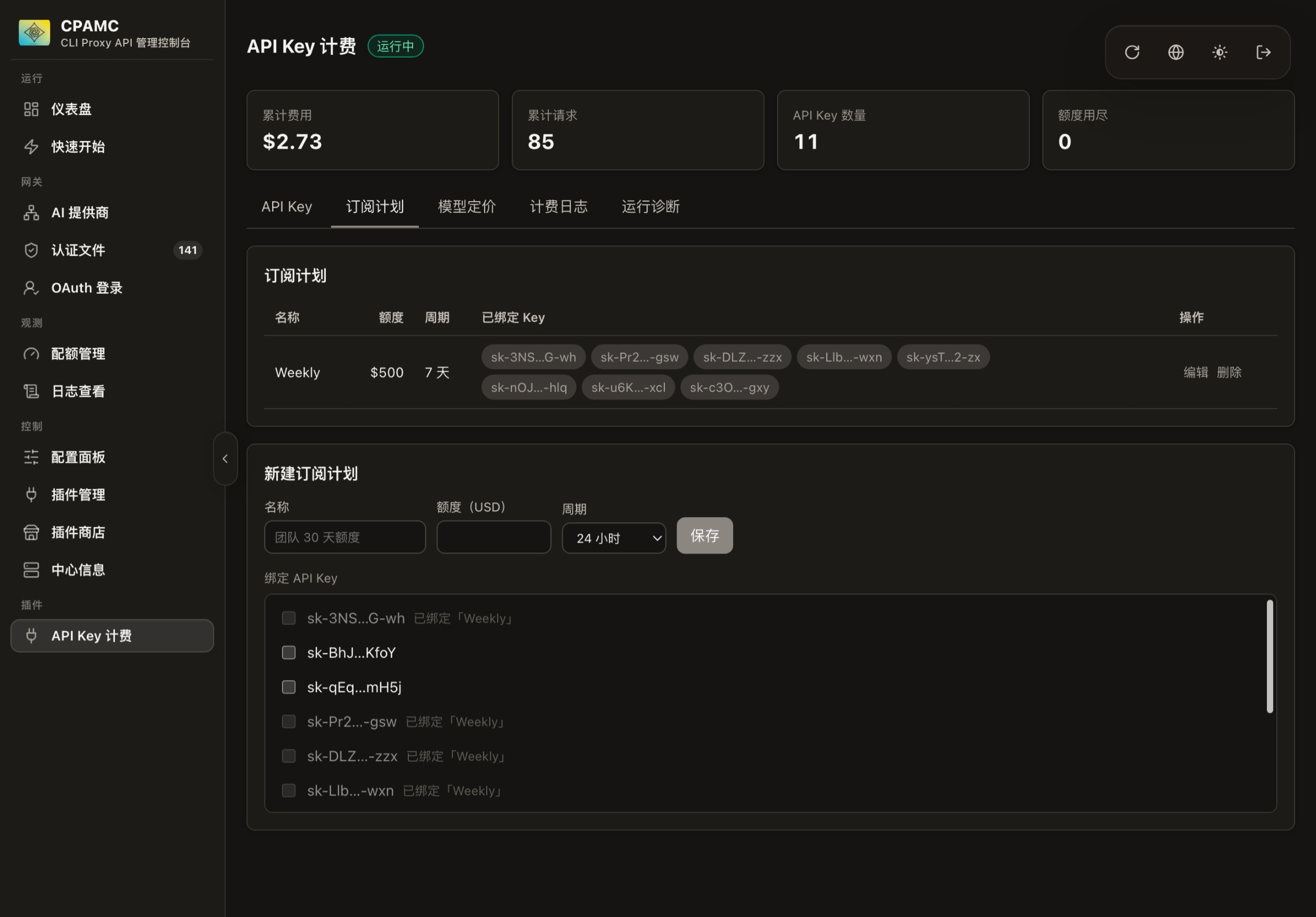Open 认证文件 in the sidebar
Screen dimensions: 1316x917
pos(112,250)
